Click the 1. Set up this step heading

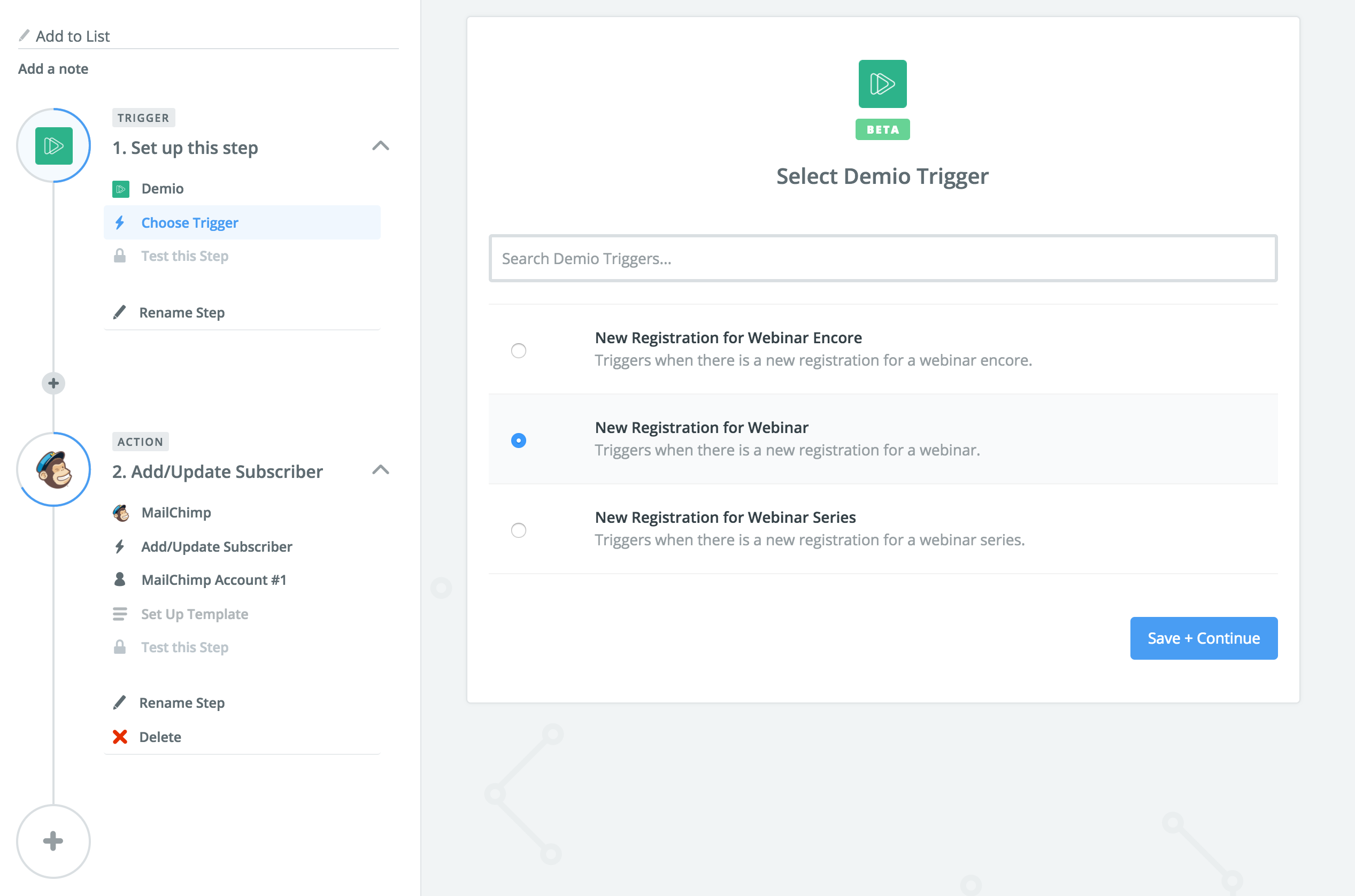tap(185, 148)
